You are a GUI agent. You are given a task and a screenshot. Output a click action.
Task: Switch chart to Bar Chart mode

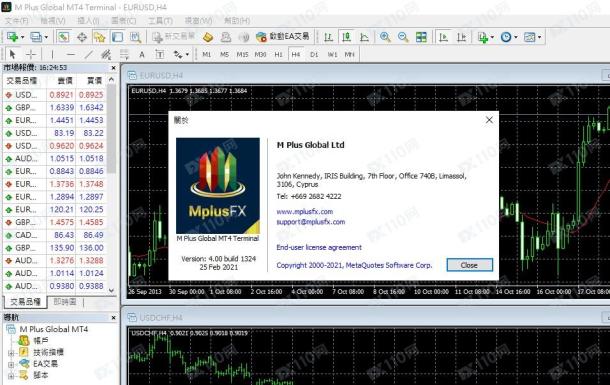click(328, 37)
